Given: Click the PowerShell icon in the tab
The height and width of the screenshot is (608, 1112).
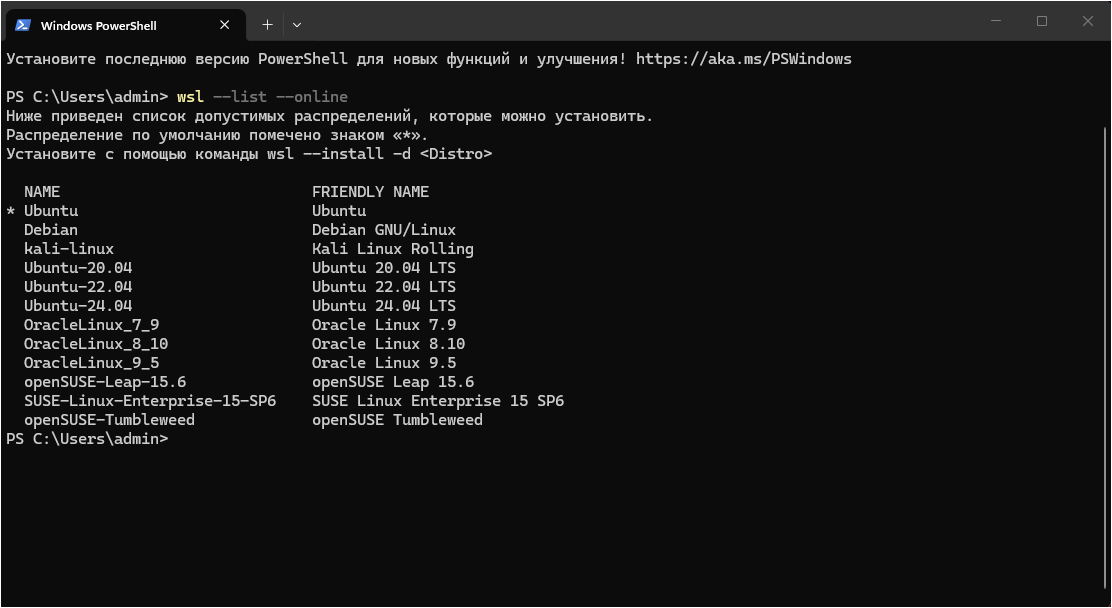Looking at the screenshot, I should [x=23, y=25].
